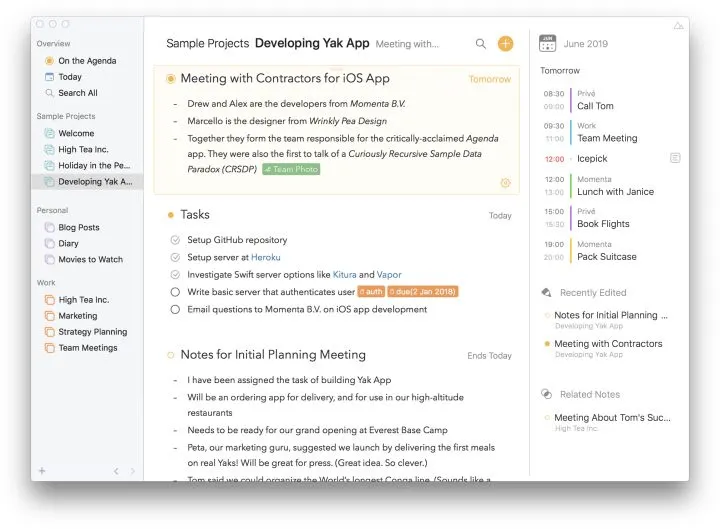Open Holiday in the Pe... project

click(87, 165)
